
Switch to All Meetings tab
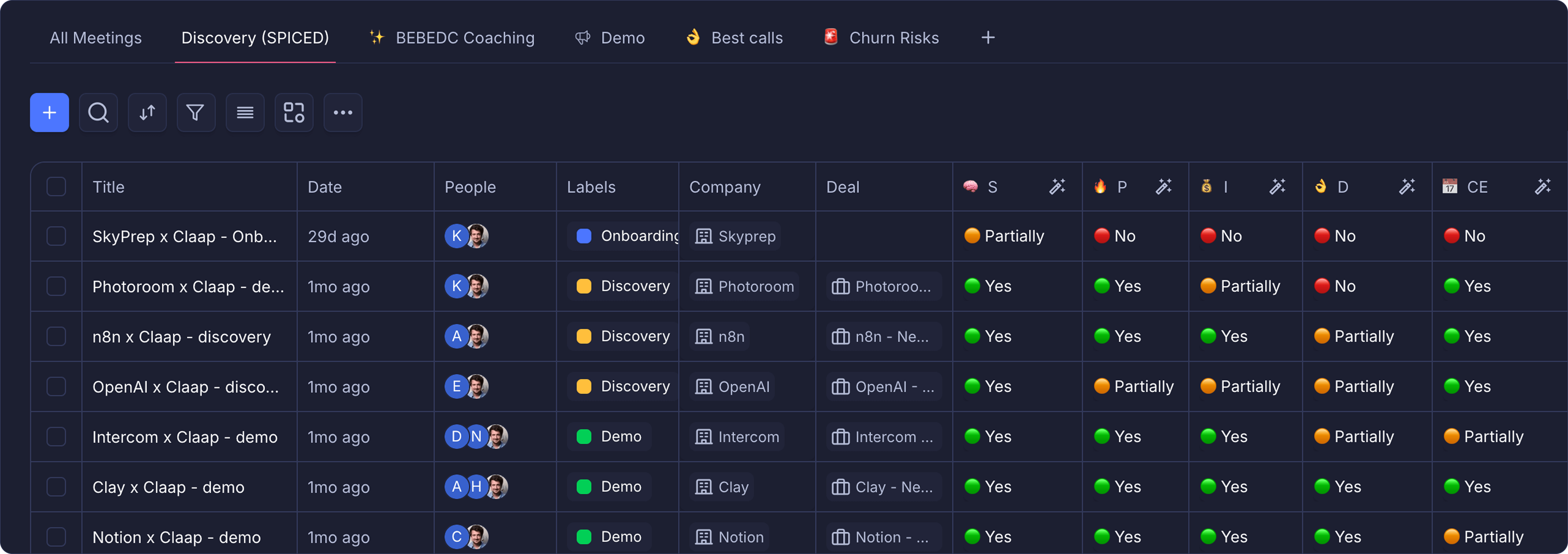point(96,38)
